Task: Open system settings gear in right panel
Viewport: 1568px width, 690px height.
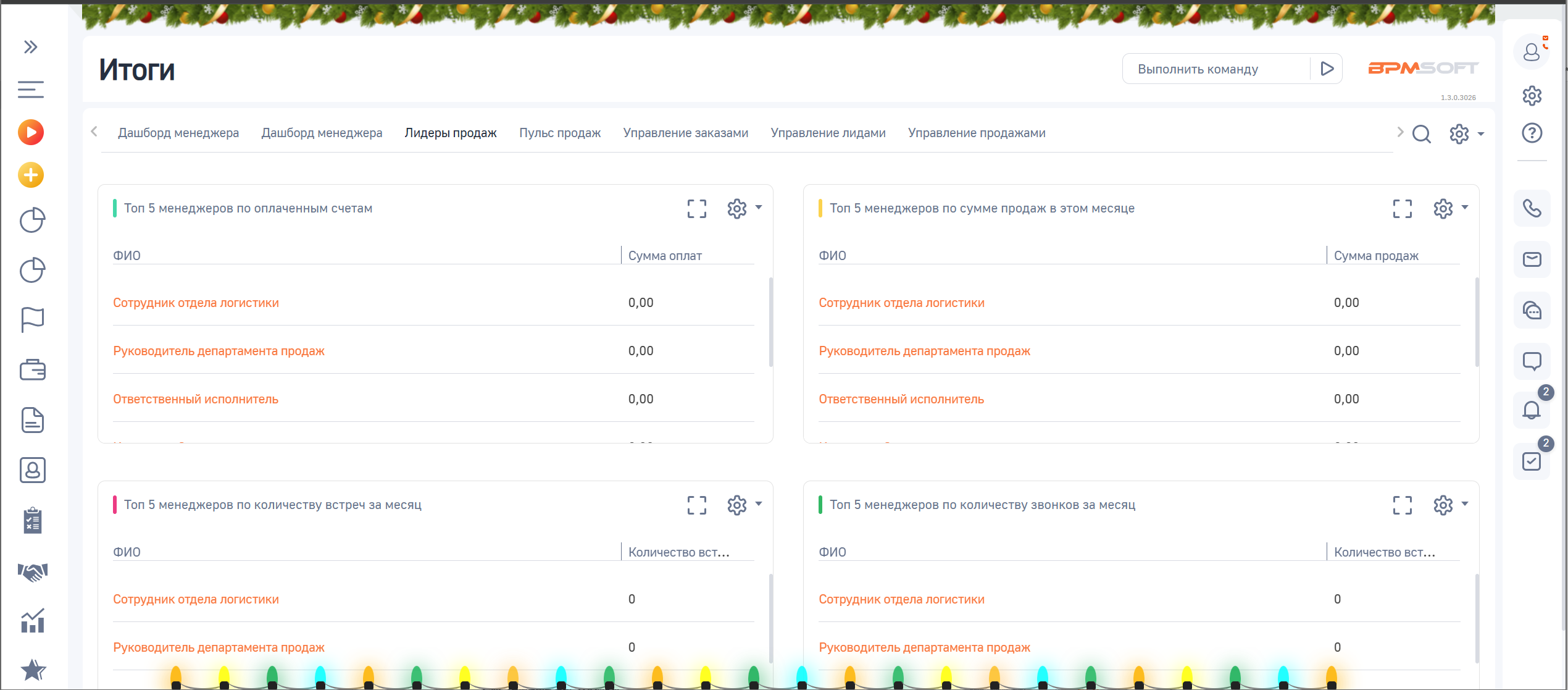Action: pos(1532,96)
